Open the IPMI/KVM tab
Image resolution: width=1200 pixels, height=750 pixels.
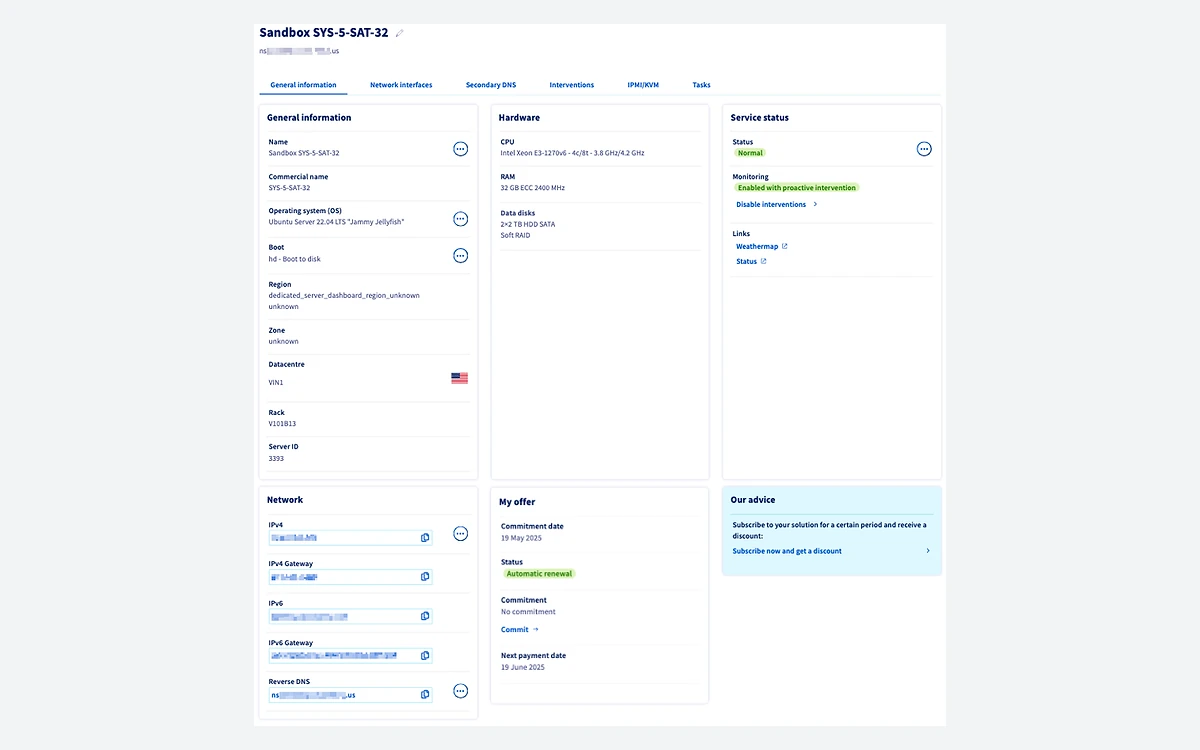[x=643, y=85]
